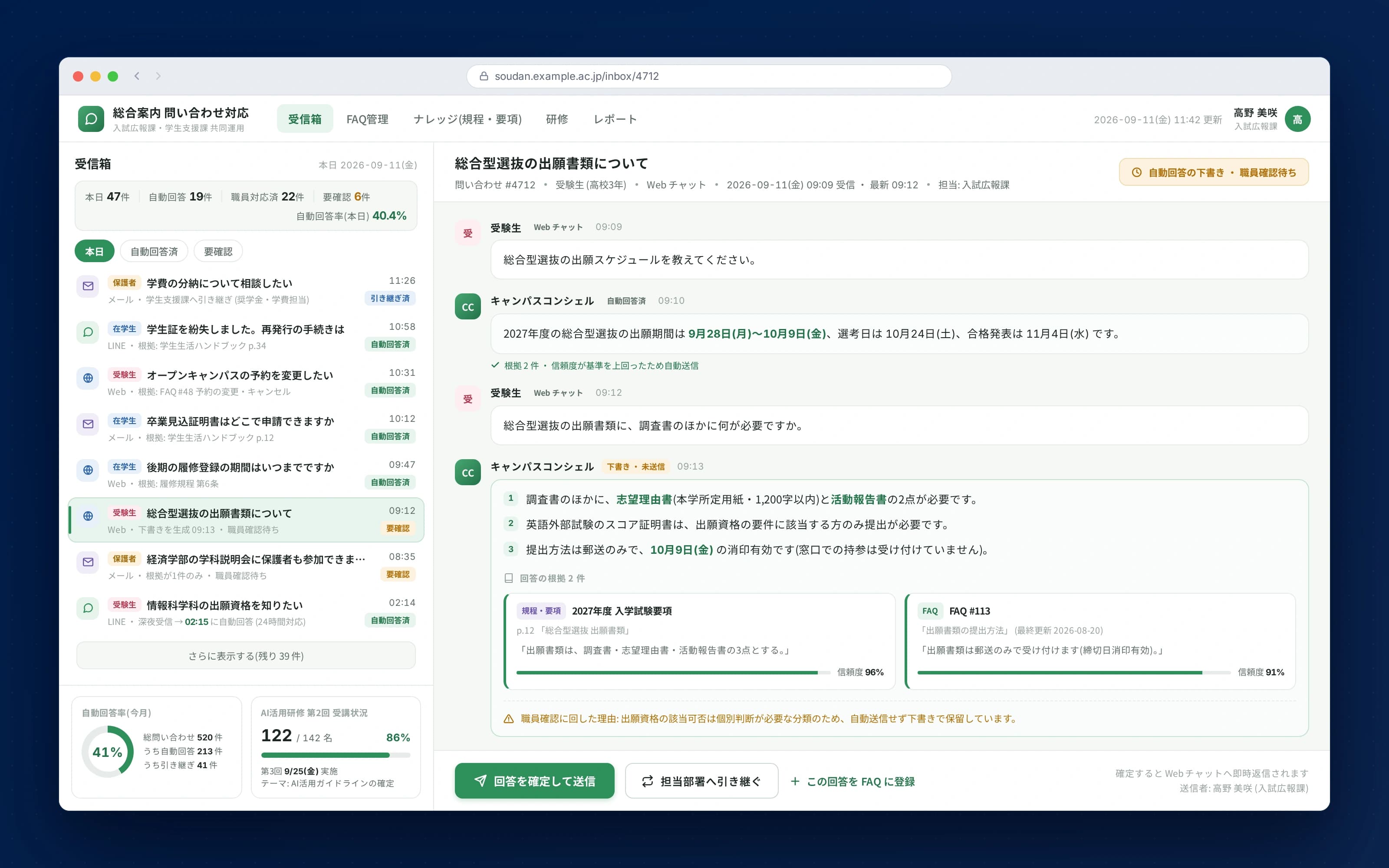Screen dimensions: 1389x868
Task: Click the browser forward arrow
Action: click(158, 76)
